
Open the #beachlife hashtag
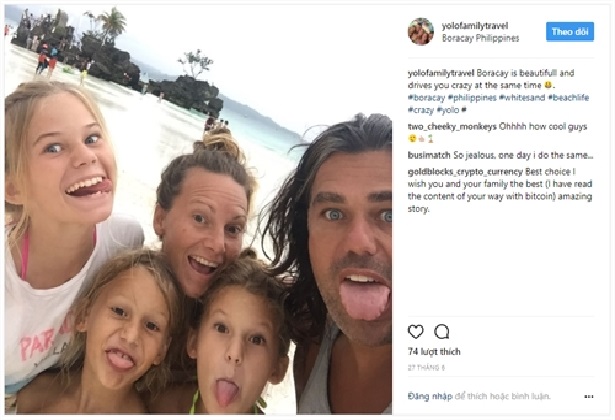point(568,98)
